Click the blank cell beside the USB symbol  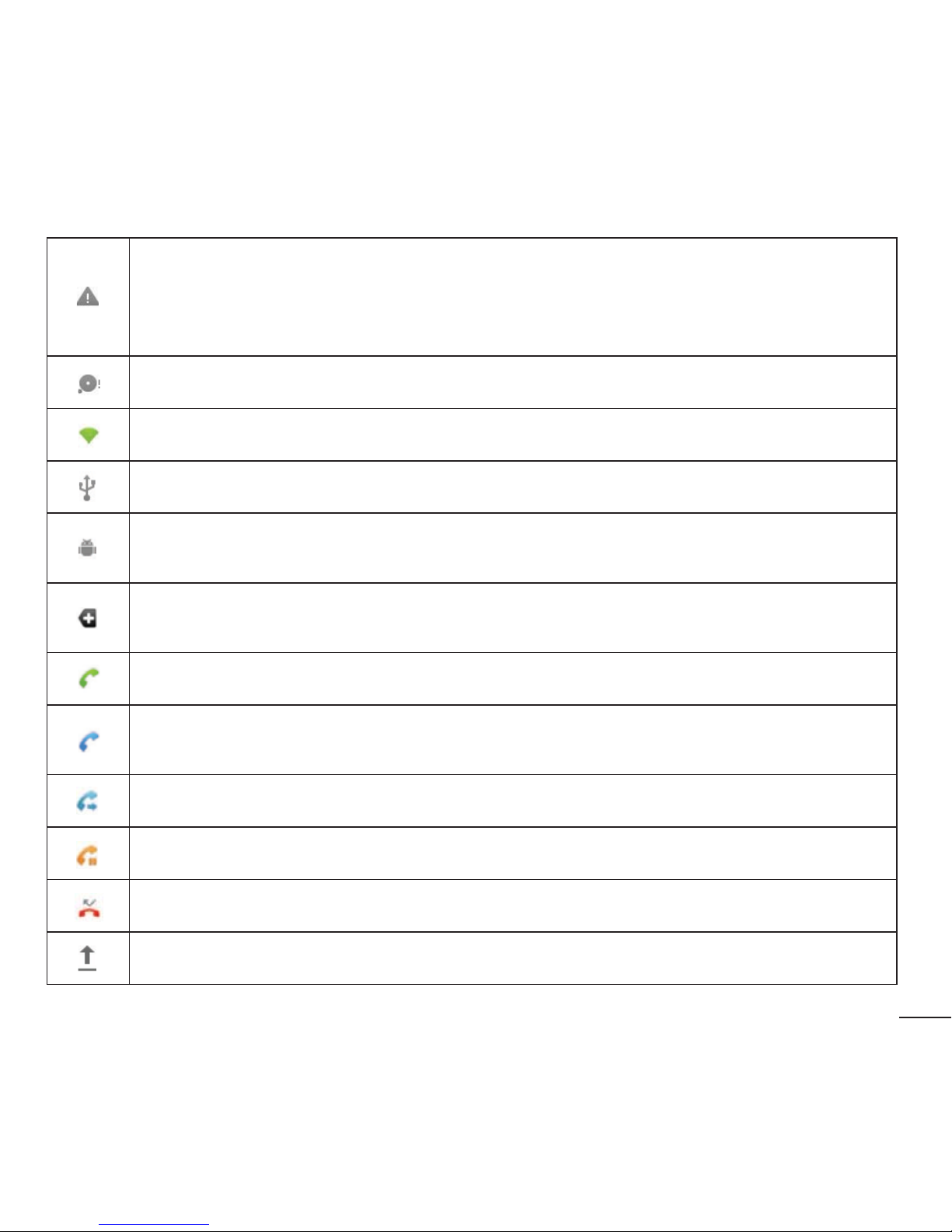click(513, 487)
